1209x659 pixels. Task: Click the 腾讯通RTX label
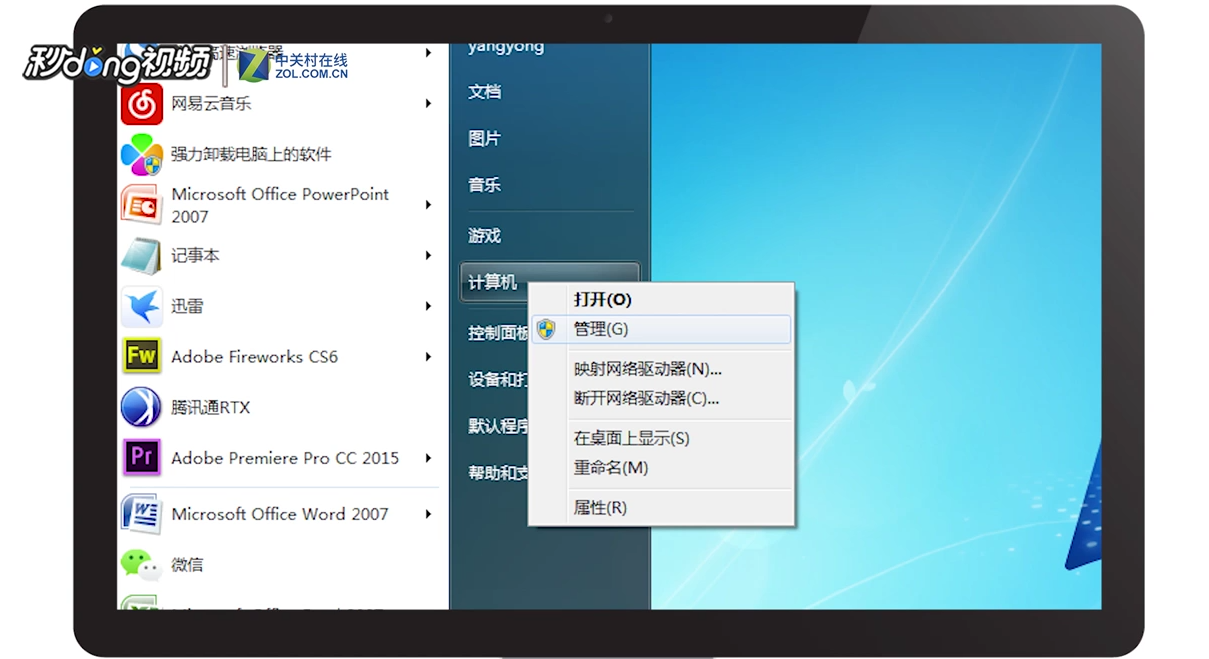click(x=210, y=407)
